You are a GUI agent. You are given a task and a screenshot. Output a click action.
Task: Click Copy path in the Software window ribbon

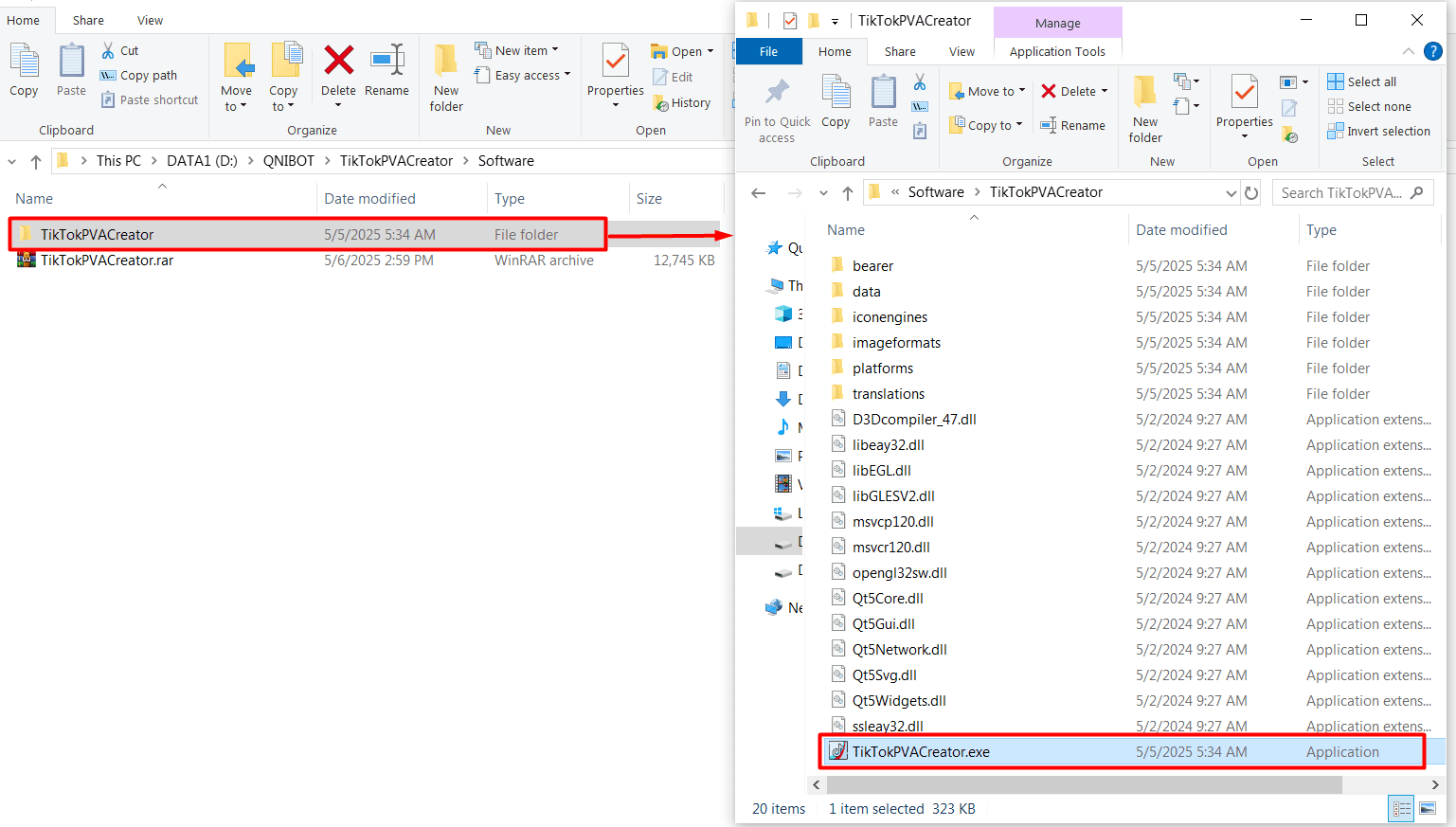click(x=138, y=75)
